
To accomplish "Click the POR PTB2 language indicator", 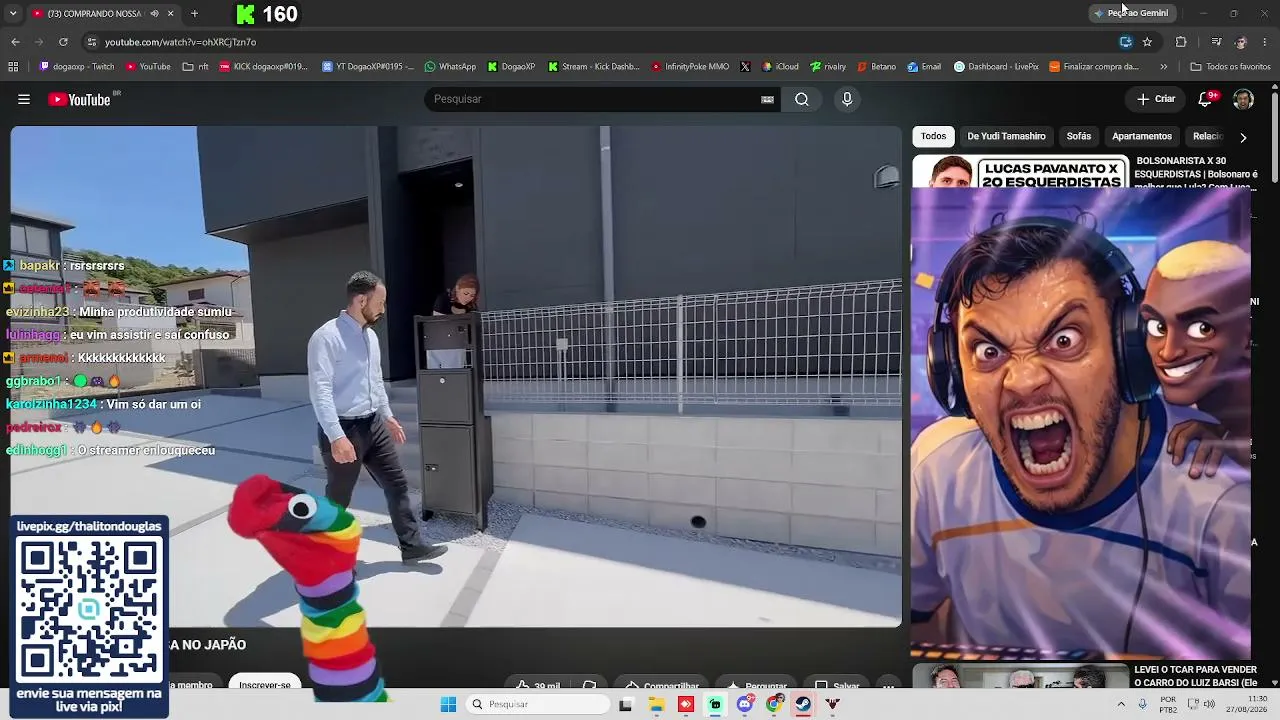I will click(1168, 704).
